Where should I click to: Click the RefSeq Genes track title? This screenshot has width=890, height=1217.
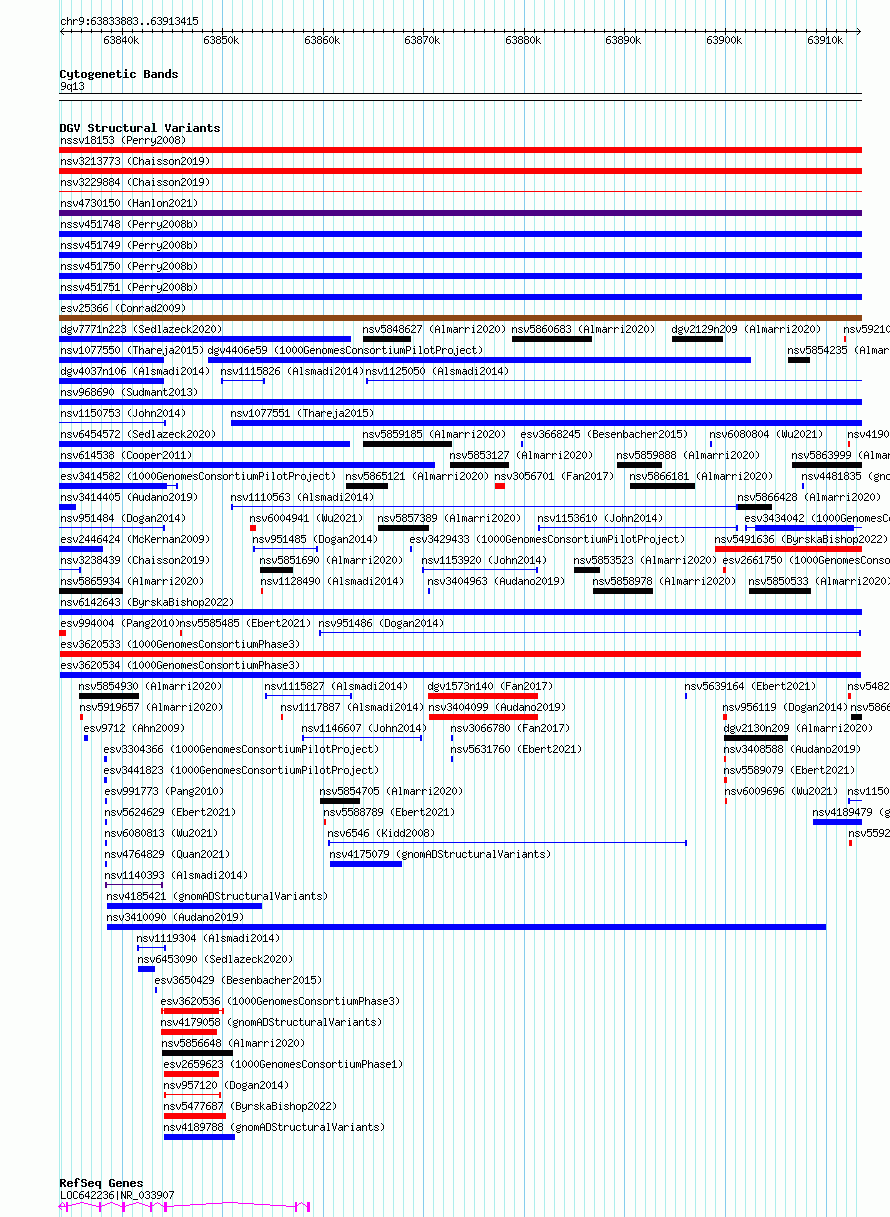(101, 1183)
